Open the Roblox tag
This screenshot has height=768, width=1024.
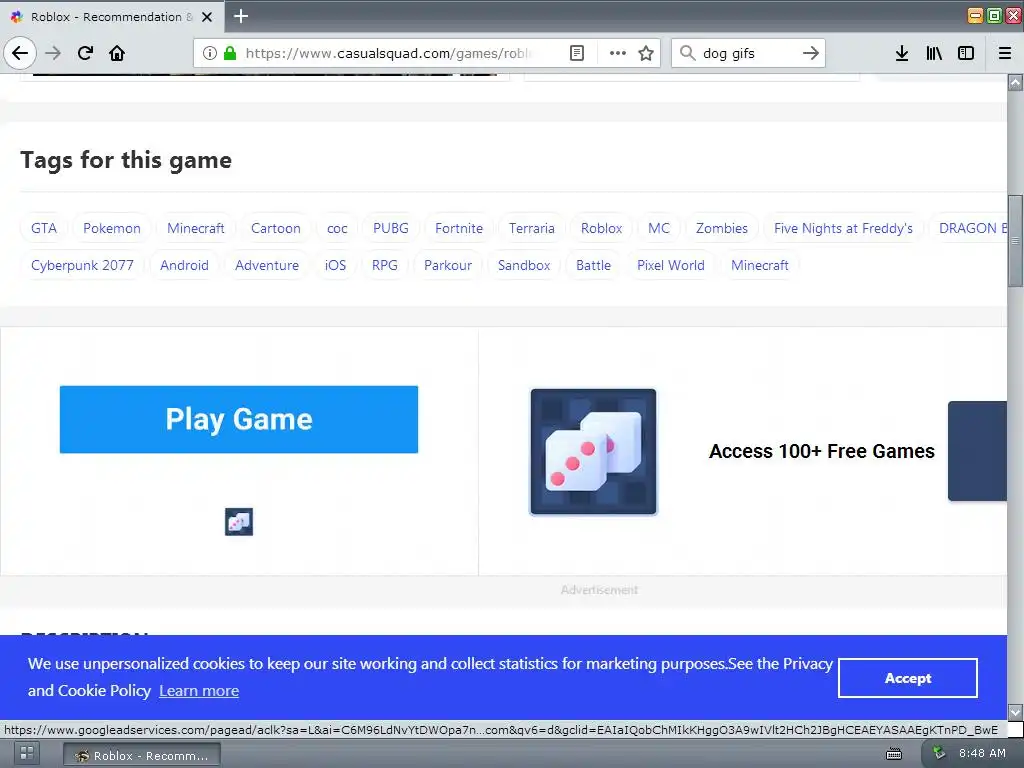tap(601, 229)
